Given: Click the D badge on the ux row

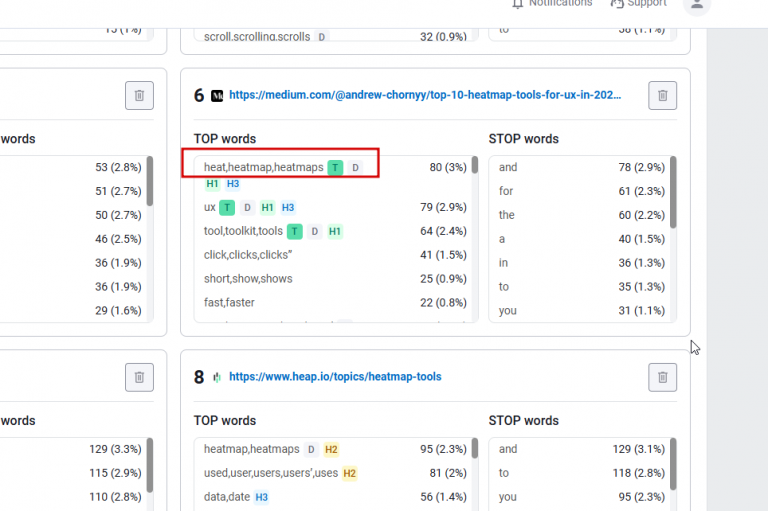Looking at the screenshot, I should pyautogui.click(x=247, y=208).
